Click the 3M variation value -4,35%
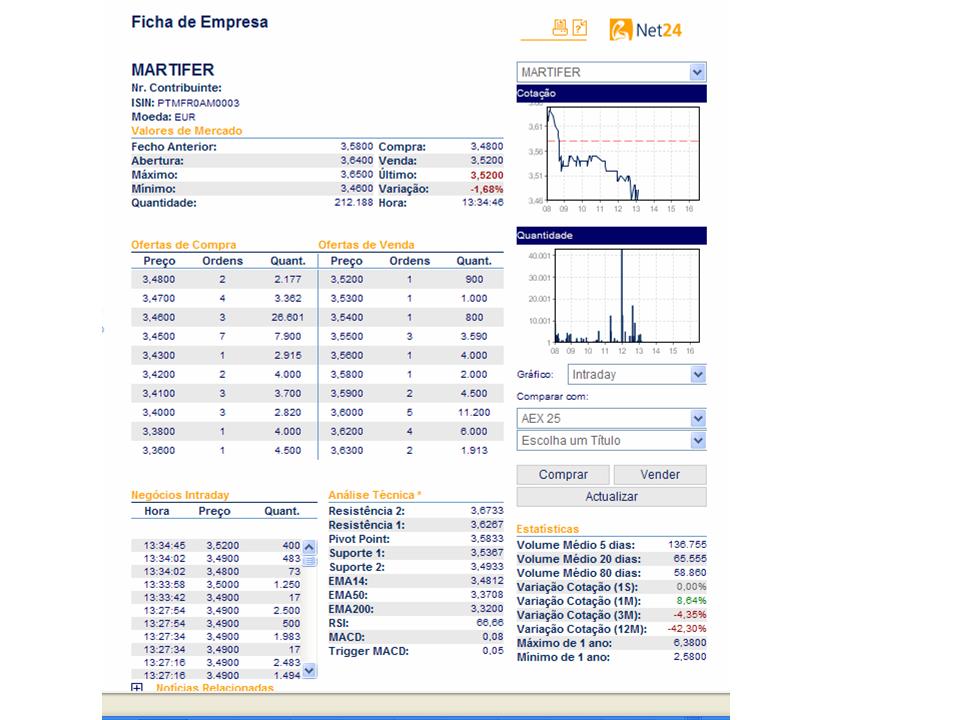 click(x=690, y=615)
